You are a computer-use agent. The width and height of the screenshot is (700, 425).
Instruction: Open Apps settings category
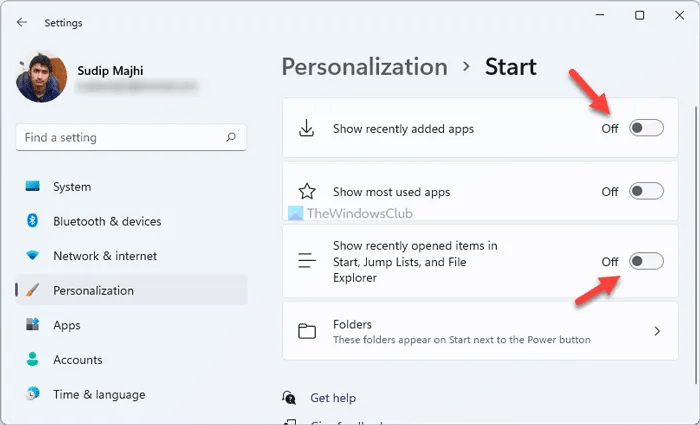(x=131, y=325)
